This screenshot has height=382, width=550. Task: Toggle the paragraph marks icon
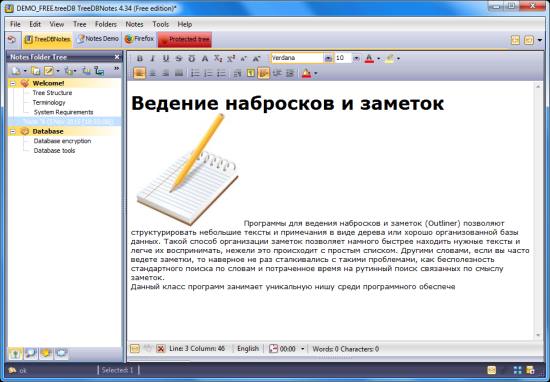coord(250,73)
